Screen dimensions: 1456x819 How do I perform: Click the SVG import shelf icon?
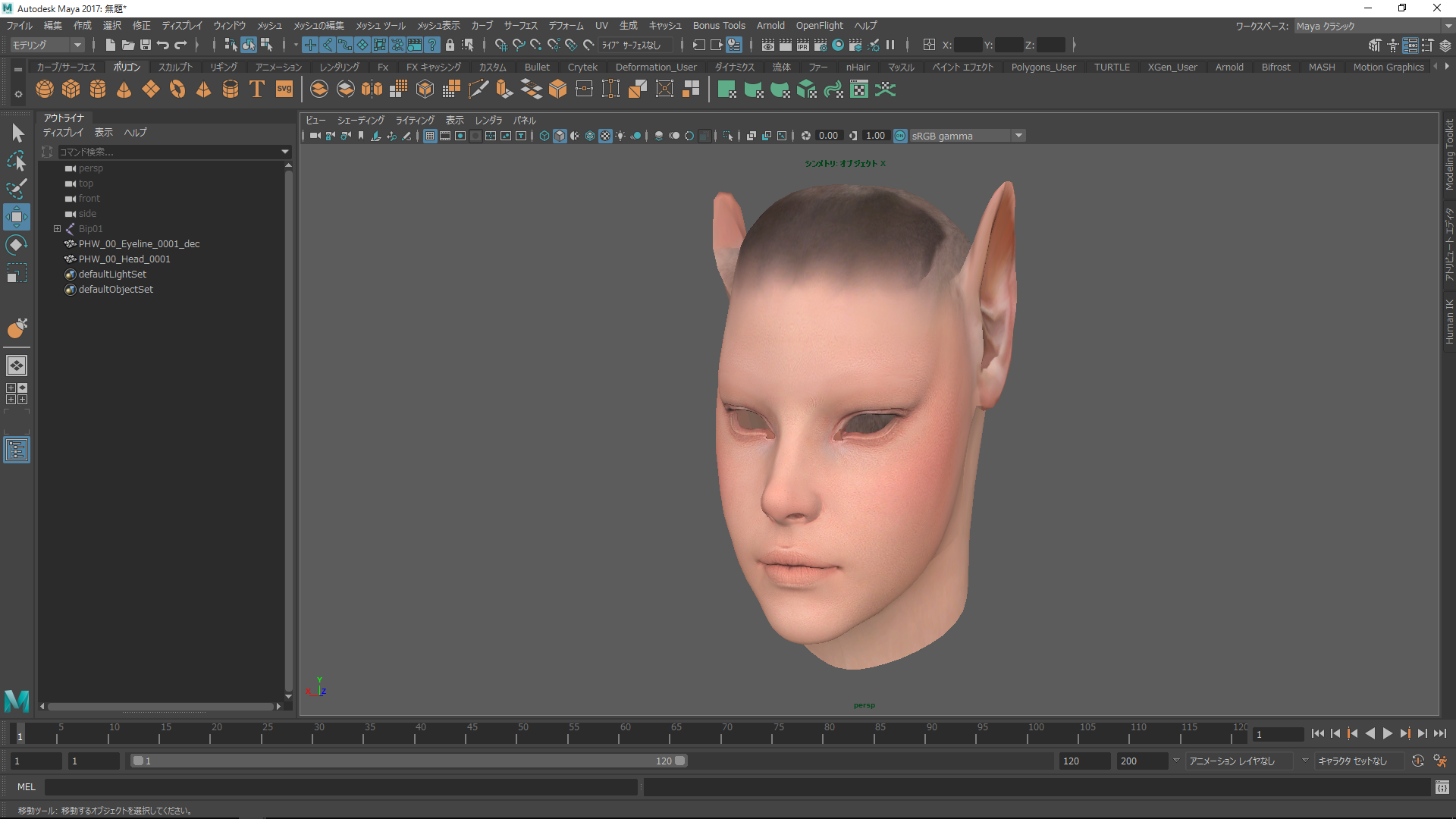pos(284,89)
